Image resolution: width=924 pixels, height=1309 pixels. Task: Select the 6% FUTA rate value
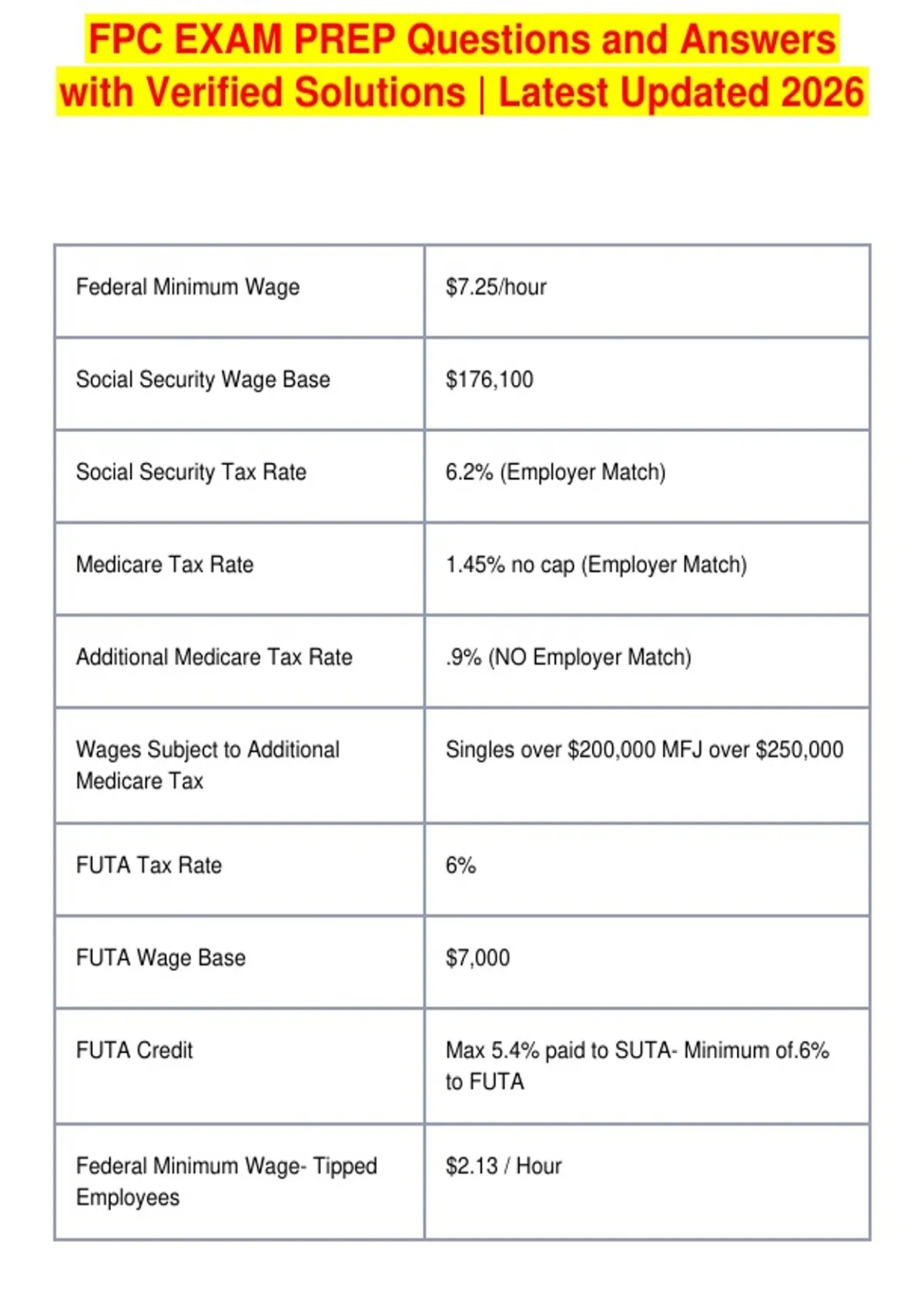click(x=460, y=865)
